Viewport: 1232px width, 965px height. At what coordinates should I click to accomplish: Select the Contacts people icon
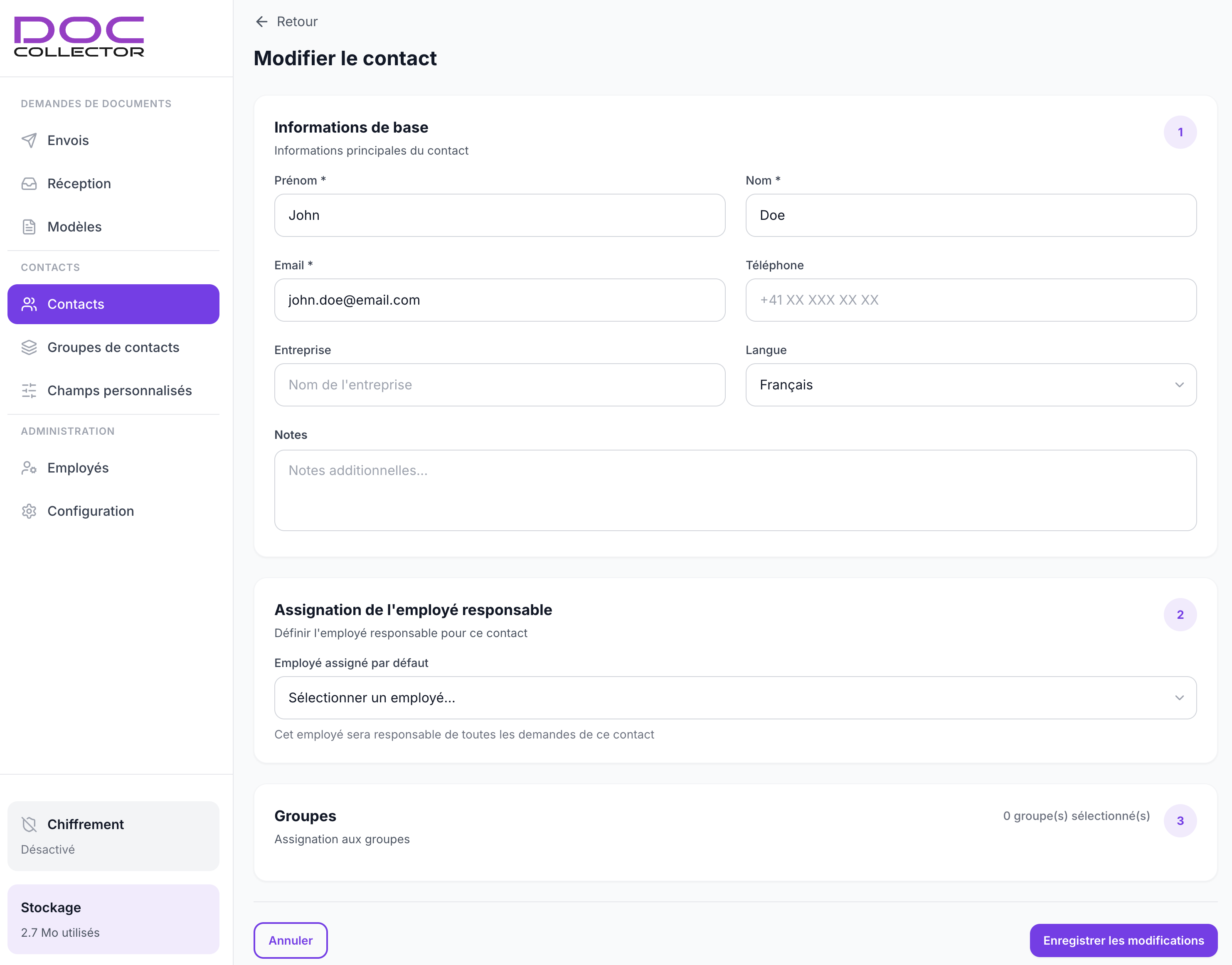(29, 304)
